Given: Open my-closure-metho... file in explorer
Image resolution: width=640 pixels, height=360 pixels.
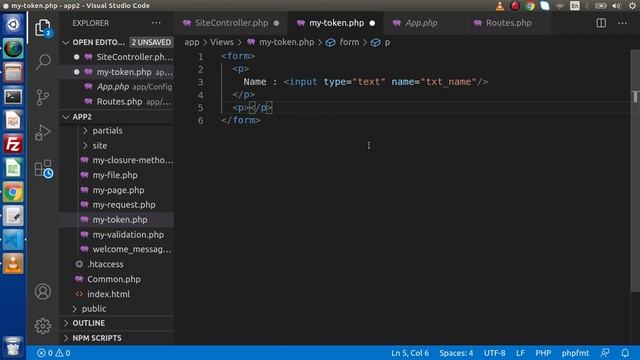Looking at the screenshot, I should (x=133, y=160).
